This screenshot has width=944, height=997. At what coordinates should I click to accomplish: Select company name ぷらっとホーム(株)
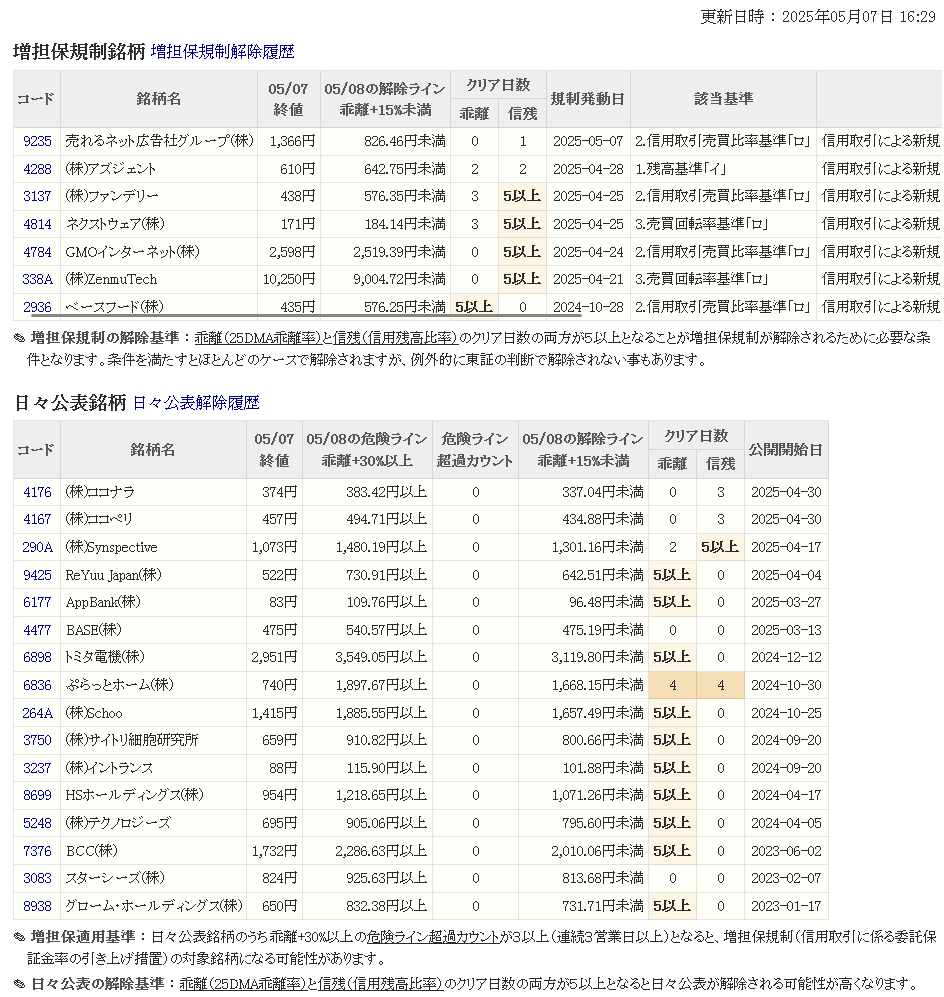pyautogui.click(x=120, y=685)
